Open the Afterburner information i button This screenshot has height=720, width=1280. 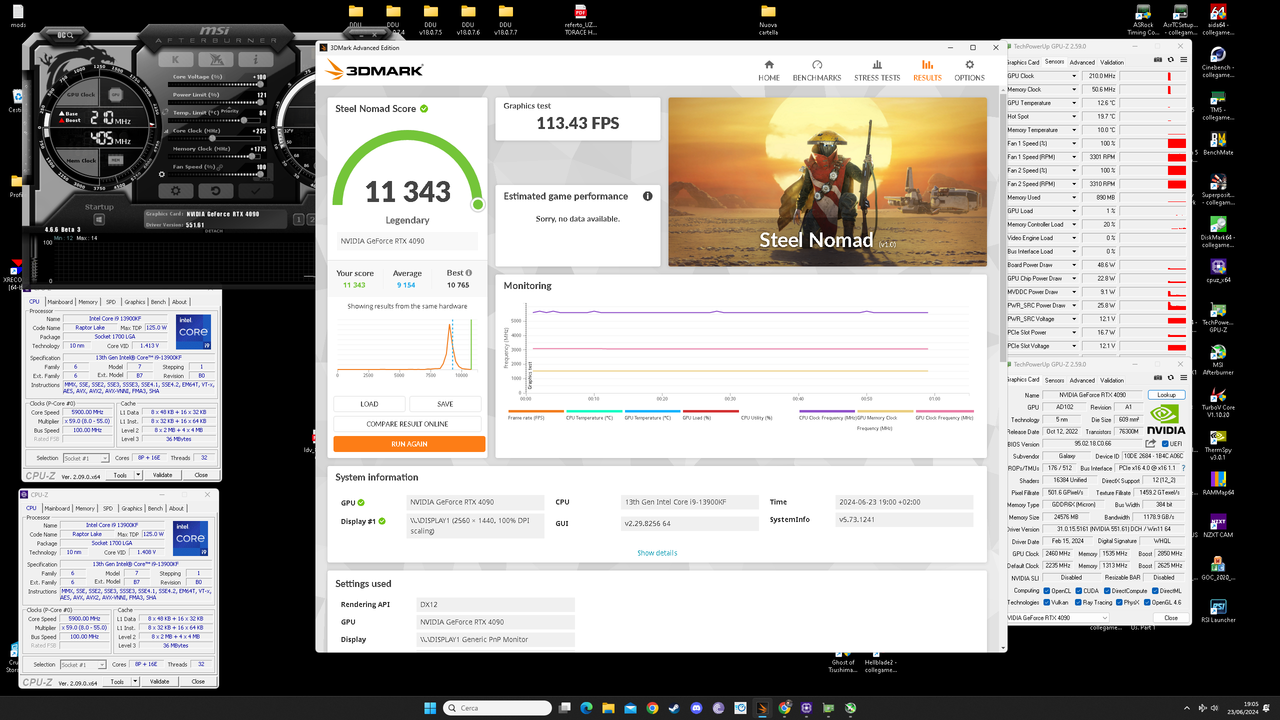[256, 59]
